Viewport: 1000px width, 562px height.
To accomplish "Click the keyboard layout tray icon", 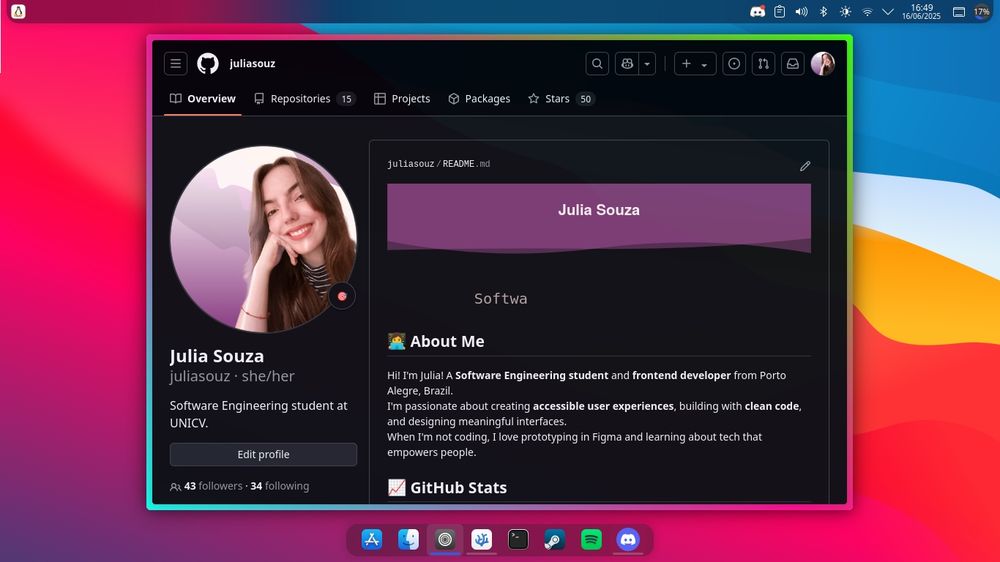I will click(x=959, y=11).
